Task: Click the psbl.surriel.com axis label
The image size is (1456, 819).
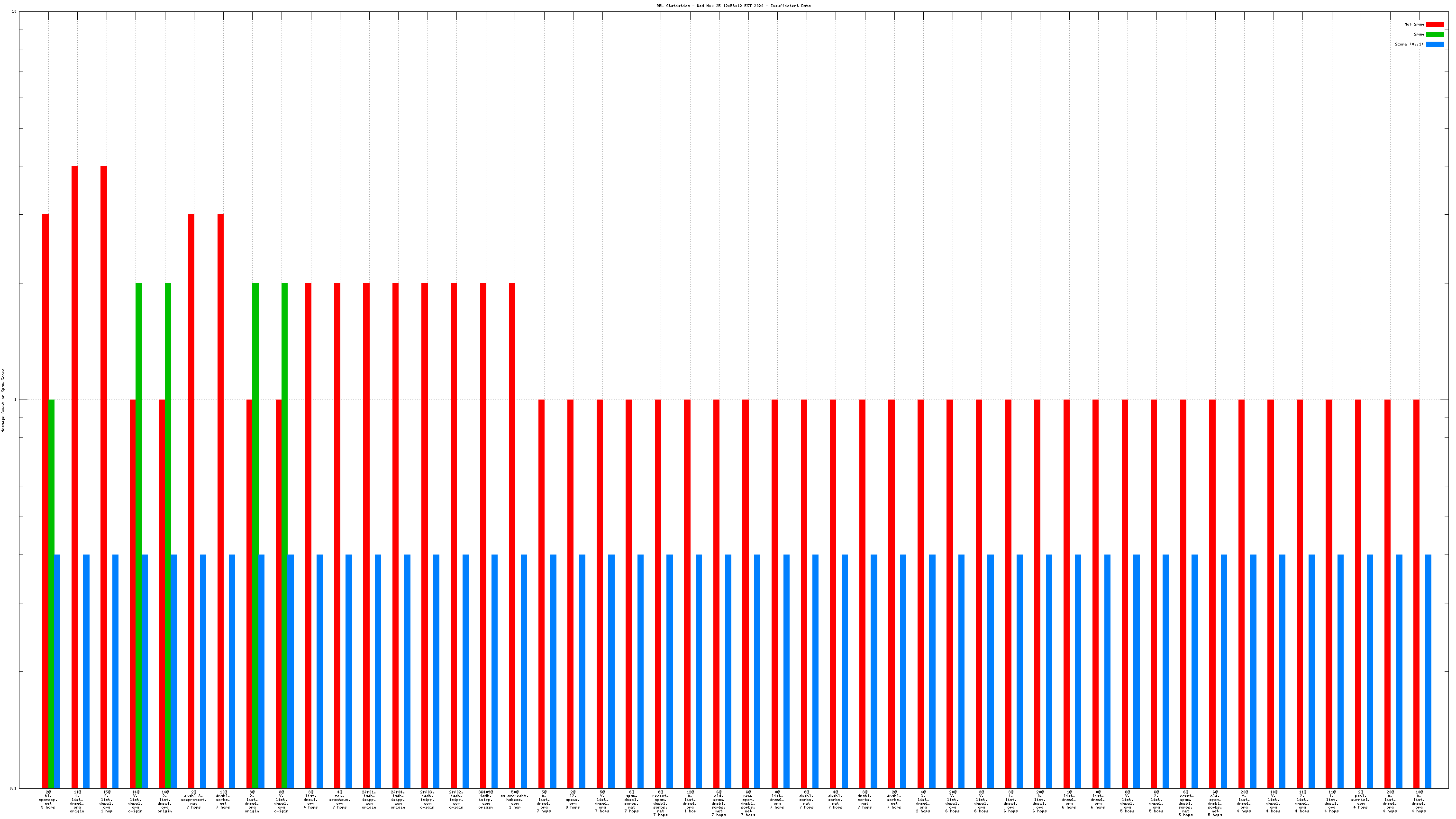Action: coord(1360,799)
